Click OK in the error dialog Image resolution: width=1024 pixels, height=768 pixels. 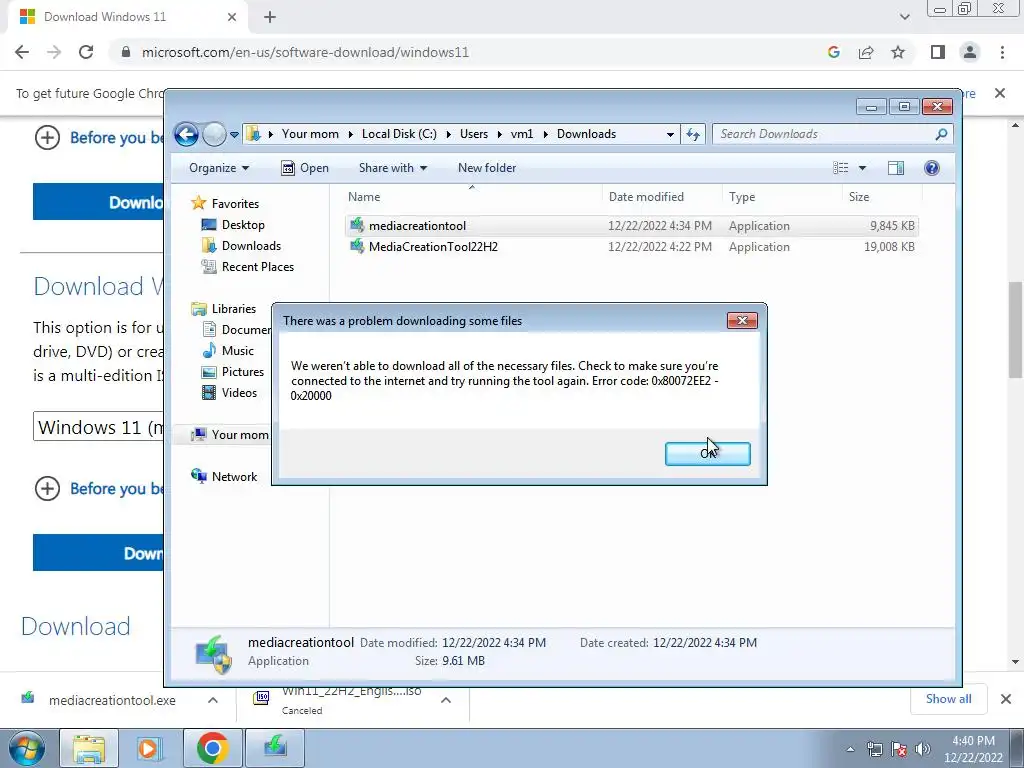(707, 454)
